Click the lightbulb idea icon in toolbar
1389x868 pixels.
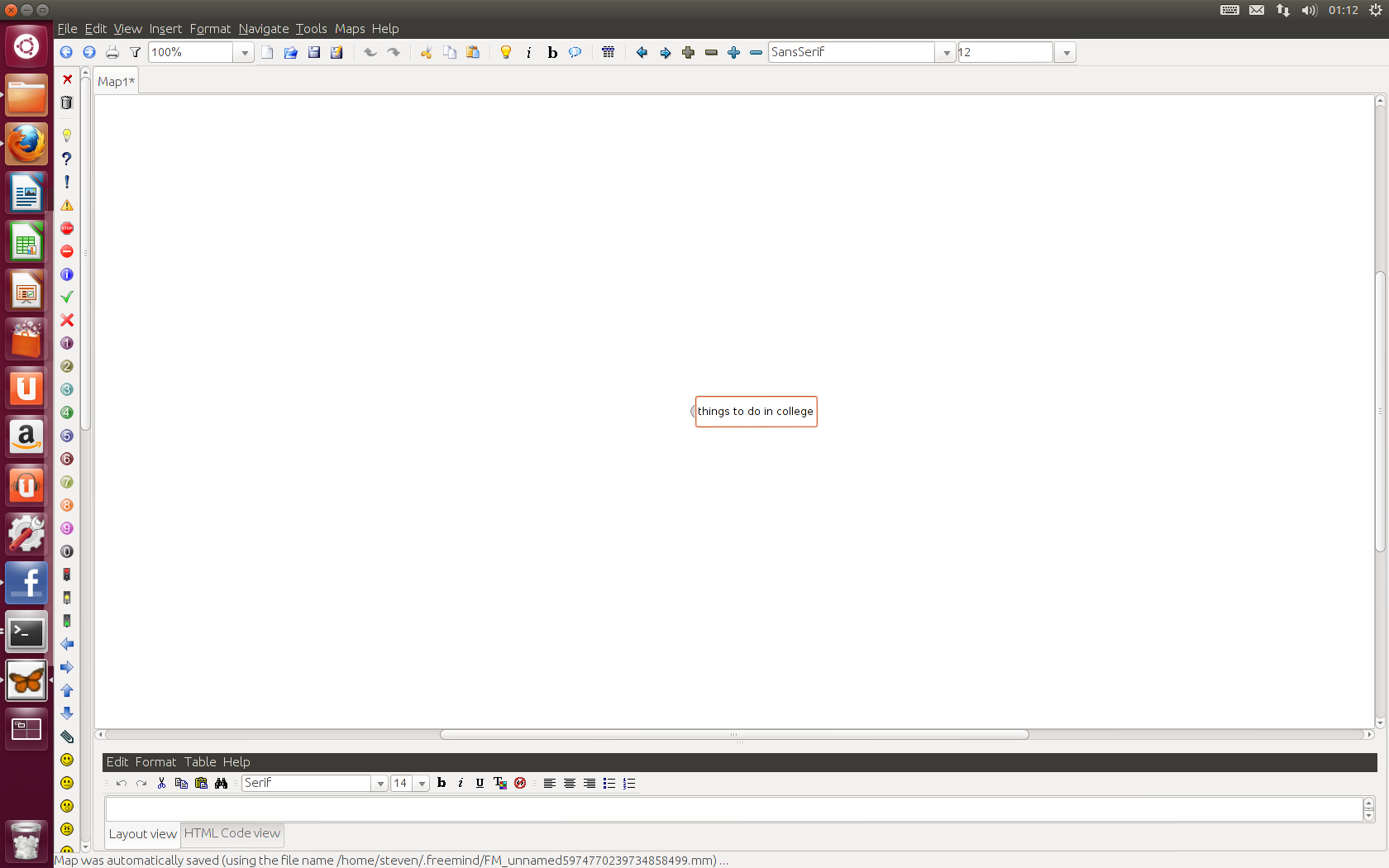505,52
